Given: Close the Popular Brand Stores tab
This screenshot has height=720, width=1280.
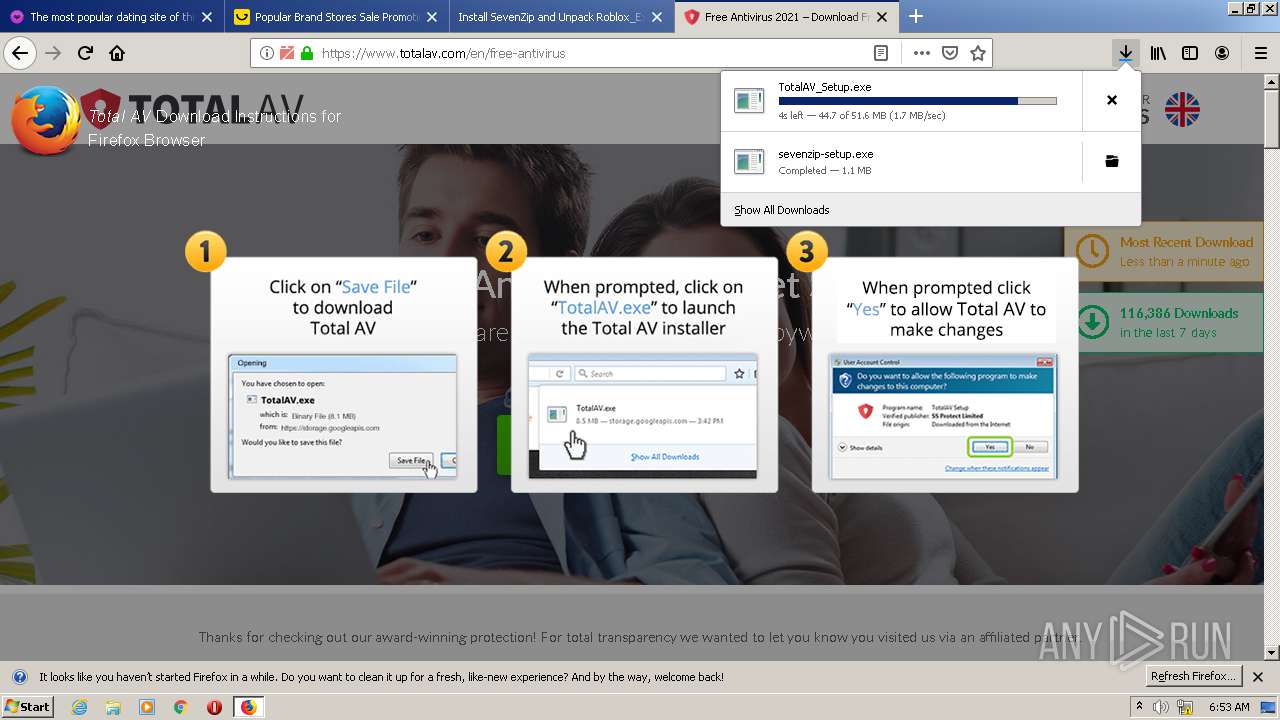Looking at the screenshot, I should [432, 17].
